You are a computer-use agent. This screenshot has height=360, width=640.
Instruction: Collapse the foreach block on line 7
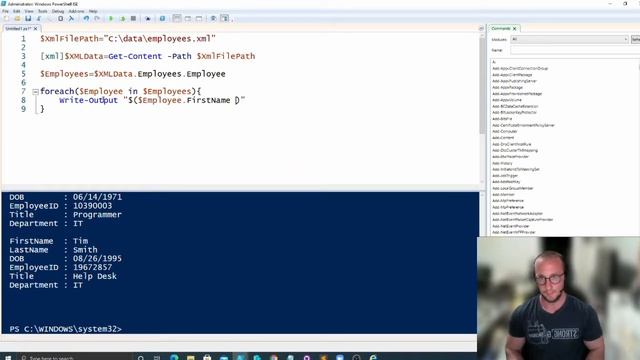click(35, 92)
